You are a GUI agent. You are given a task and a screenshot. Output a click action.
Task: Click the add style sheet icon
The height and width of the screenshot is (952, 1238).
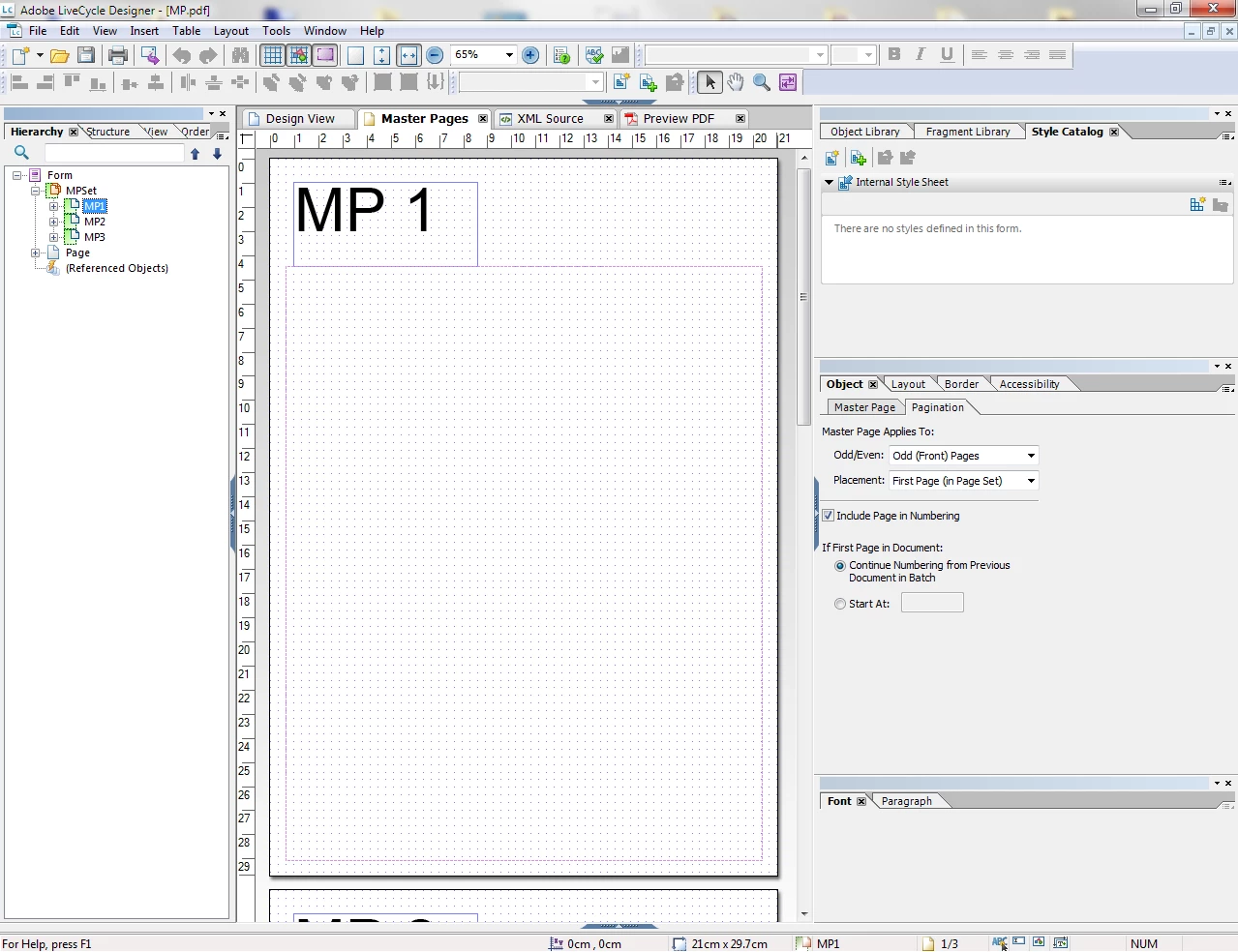pyautogui.click(x=858, y=158)
